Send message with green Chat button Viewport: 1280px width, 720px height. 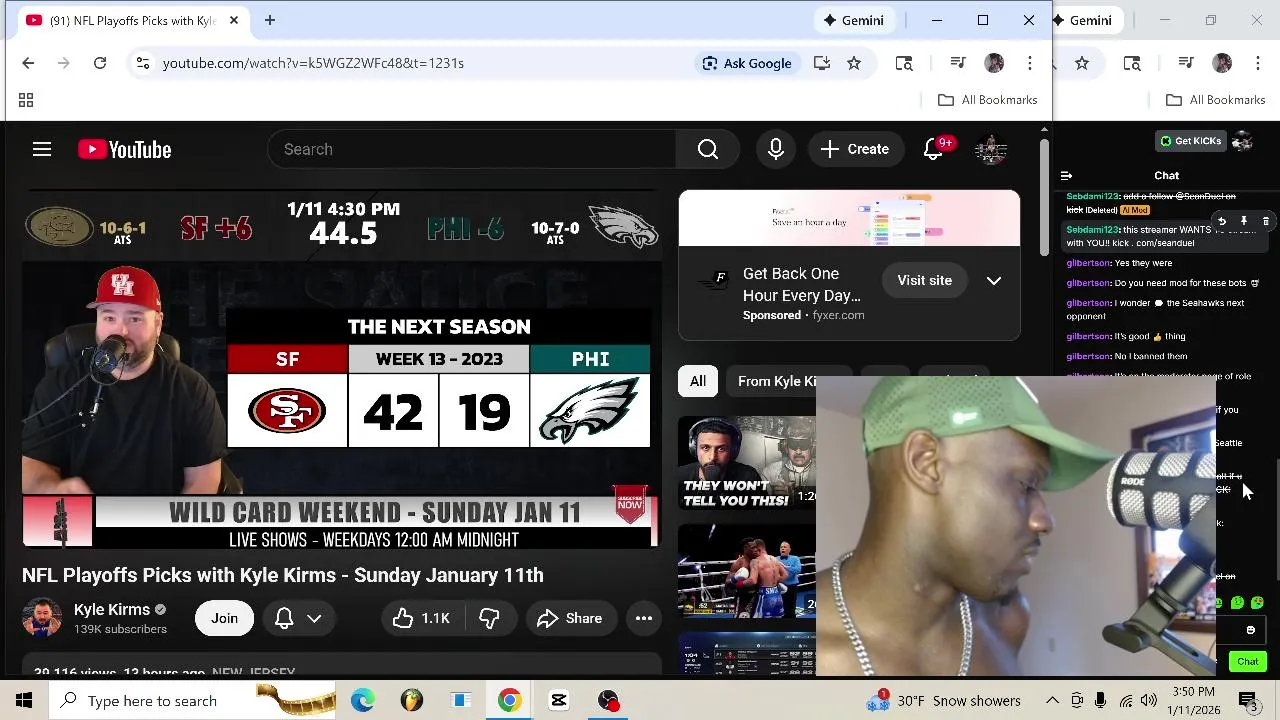pyautogui.click(x=1248, y=661)
